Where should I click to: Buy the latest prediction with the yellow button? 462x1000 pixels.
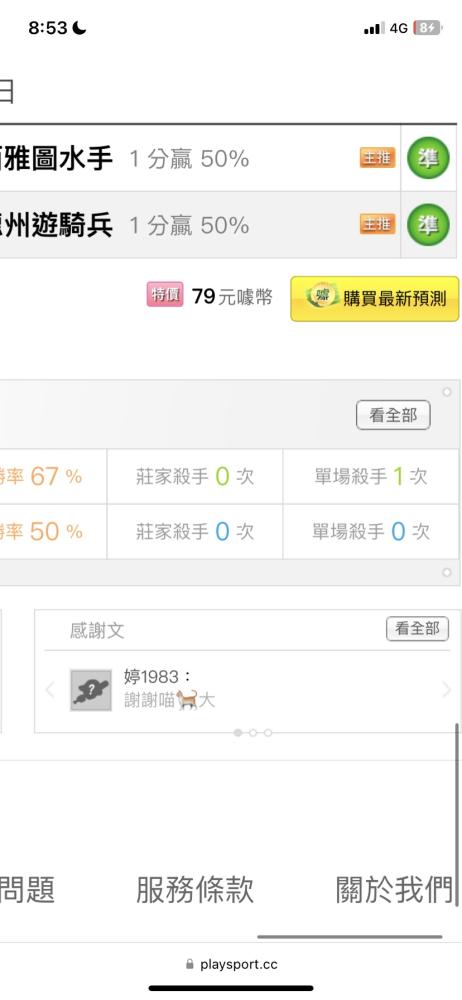coord(375,298)
